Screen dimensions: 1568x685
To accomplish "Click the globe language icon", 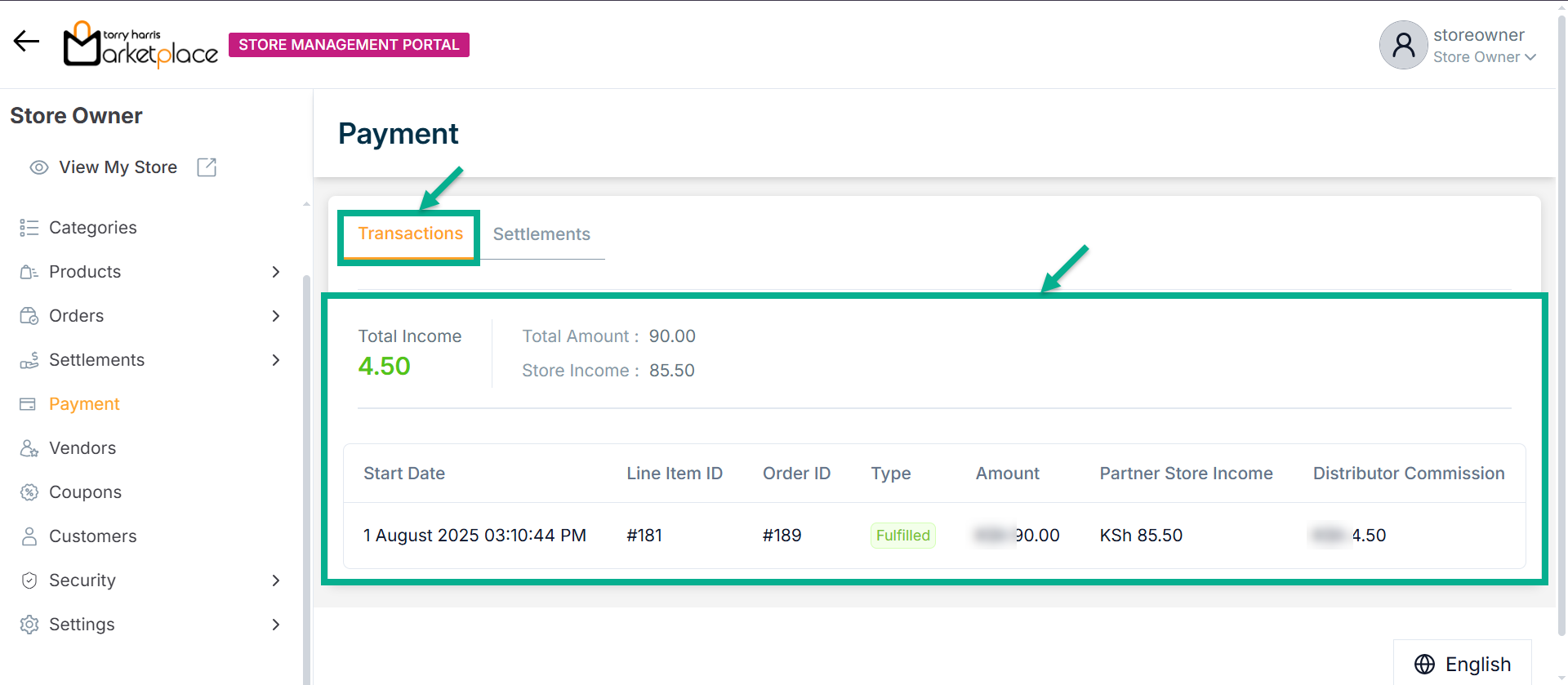I will point(1424,664).
